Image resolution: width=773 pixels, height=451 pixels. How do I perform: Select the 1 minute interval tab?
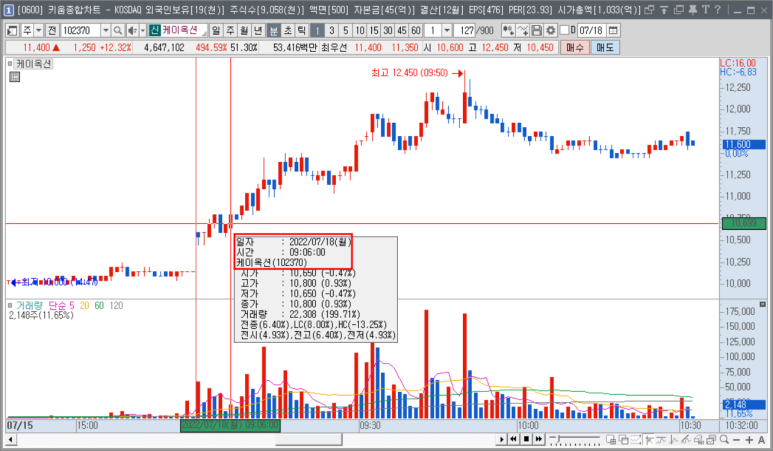pyautogui.click(x=317, y=31)
